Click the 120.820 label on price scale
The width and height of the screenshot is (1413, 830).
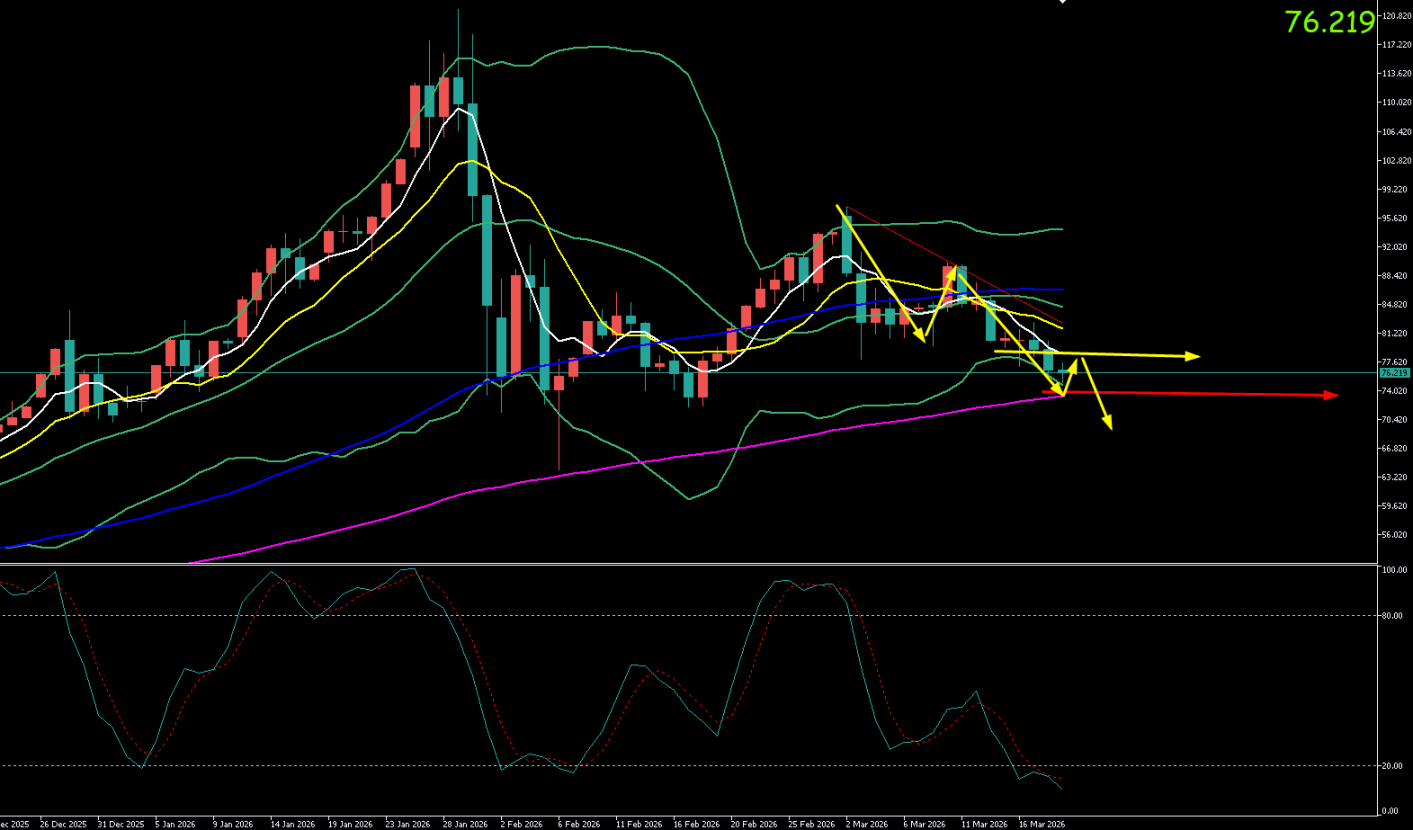(x=1394, y=16)
